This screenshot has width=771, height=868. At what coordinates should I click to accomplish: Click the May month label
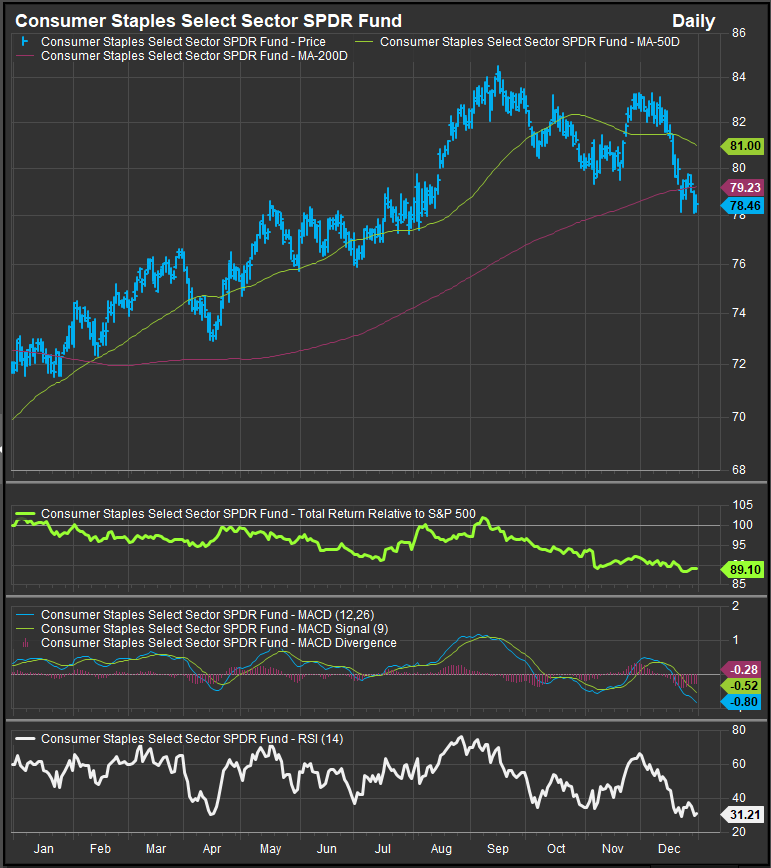tap(271, 849)
